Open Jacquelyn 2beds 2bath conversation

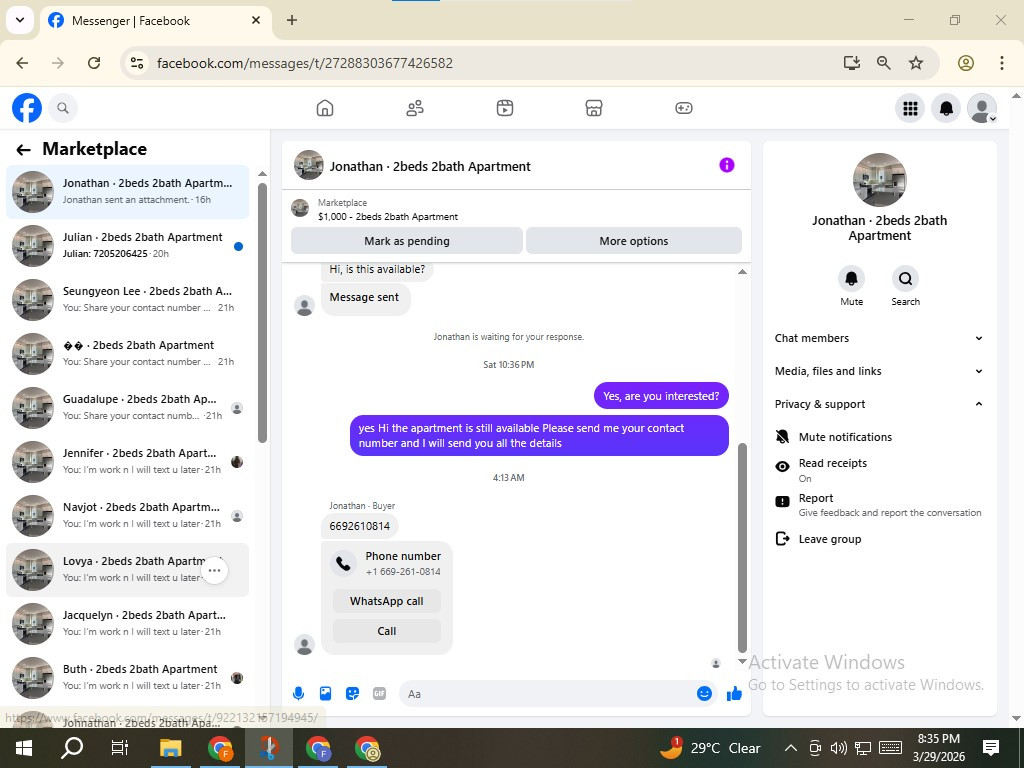tap(127, 624)
